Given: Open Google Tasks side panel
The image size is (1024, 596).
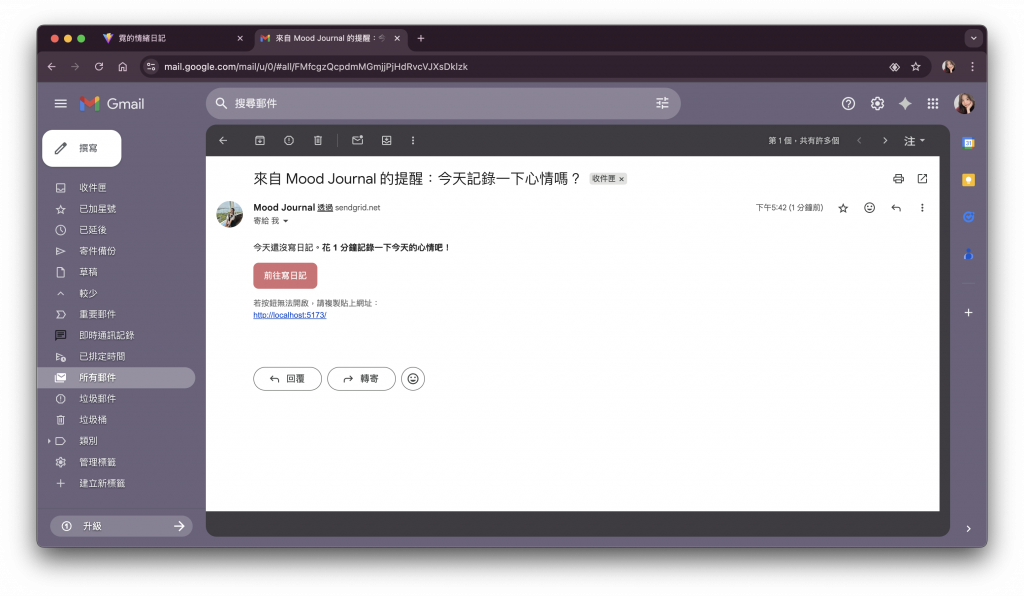Looking at the screenshot, I should (968, 217).
